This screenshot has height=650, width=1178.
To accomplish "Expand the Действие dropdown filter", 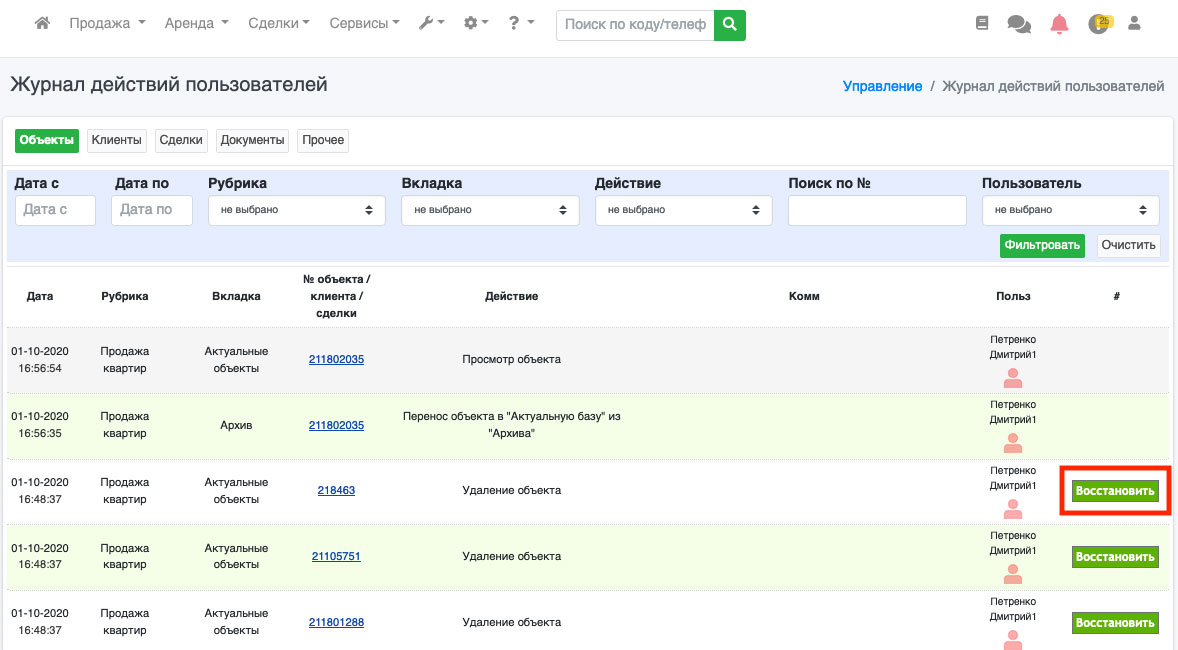I will (x=683, y=210).
